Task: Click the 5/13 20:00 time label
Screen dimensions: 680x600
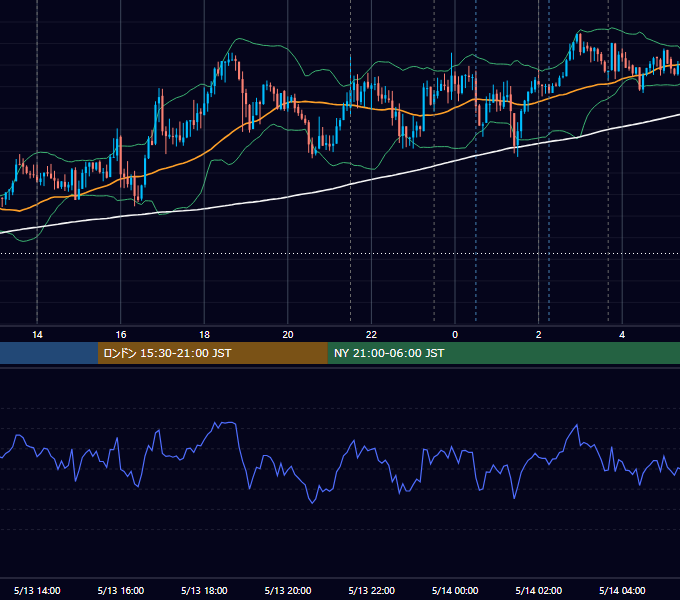Action: (x=288, y=590)
